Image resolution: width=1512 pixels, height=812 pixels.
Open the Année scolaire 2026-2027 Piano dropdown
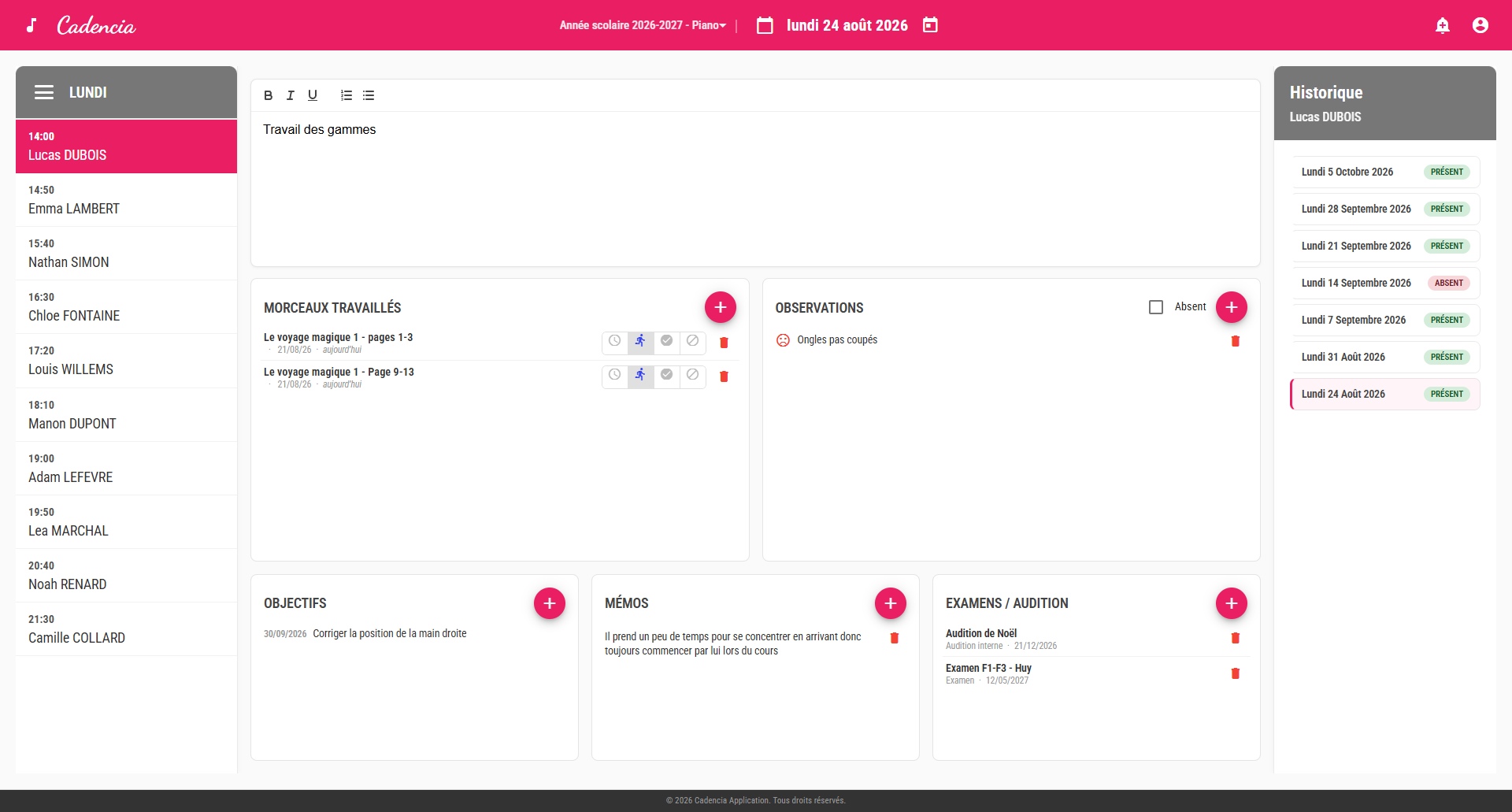click(x=643, y=25)
